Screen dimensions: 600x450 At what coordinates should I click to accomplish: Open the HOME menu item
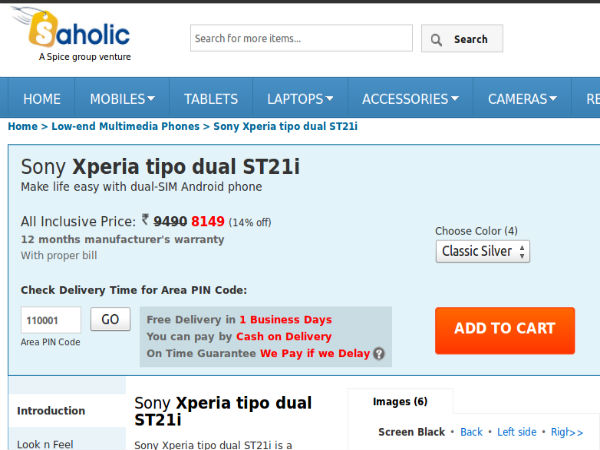pyautogui.click(x=42, y=99)
